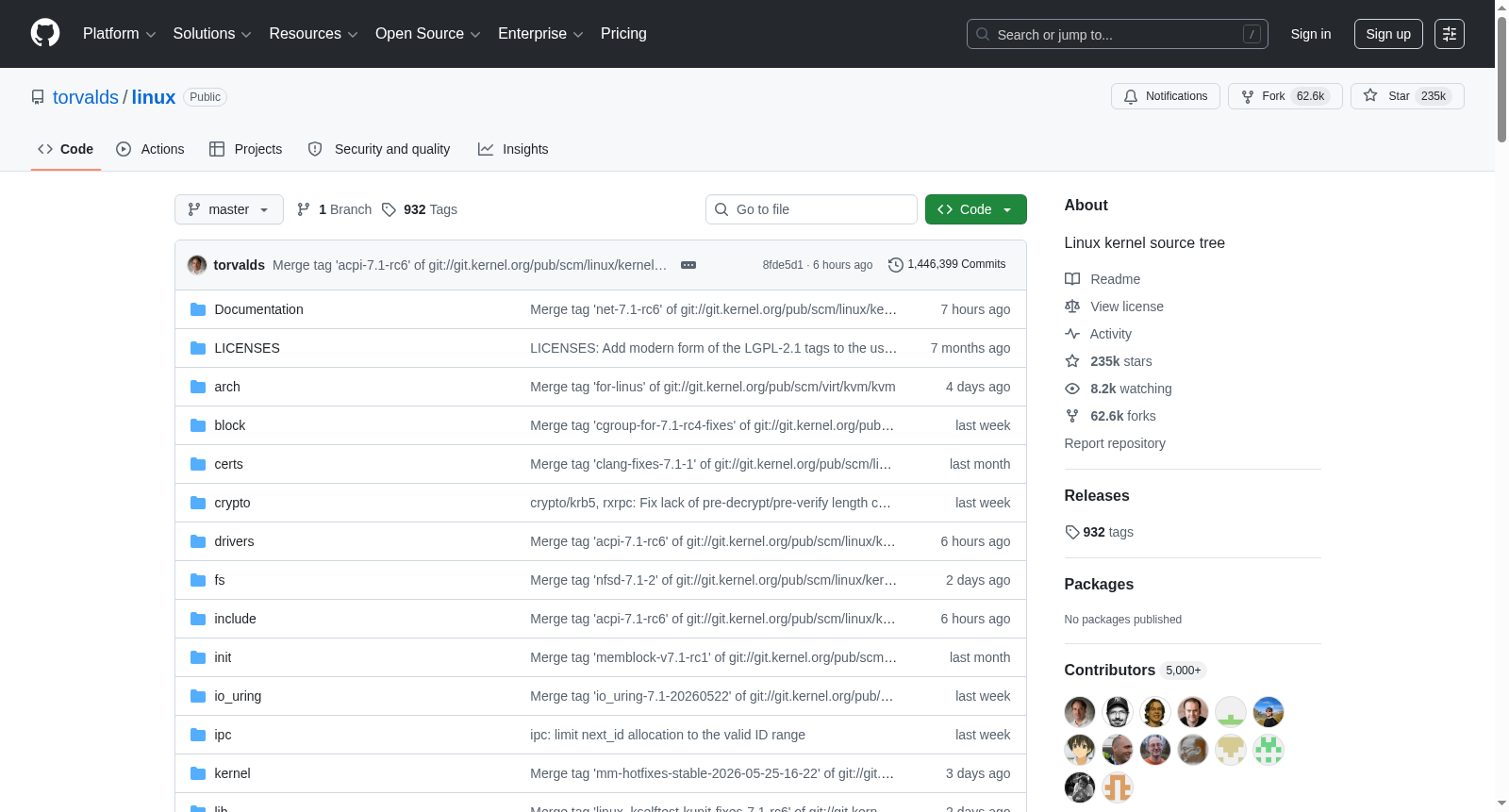Open View license scale icon link

pos(1072,307)
